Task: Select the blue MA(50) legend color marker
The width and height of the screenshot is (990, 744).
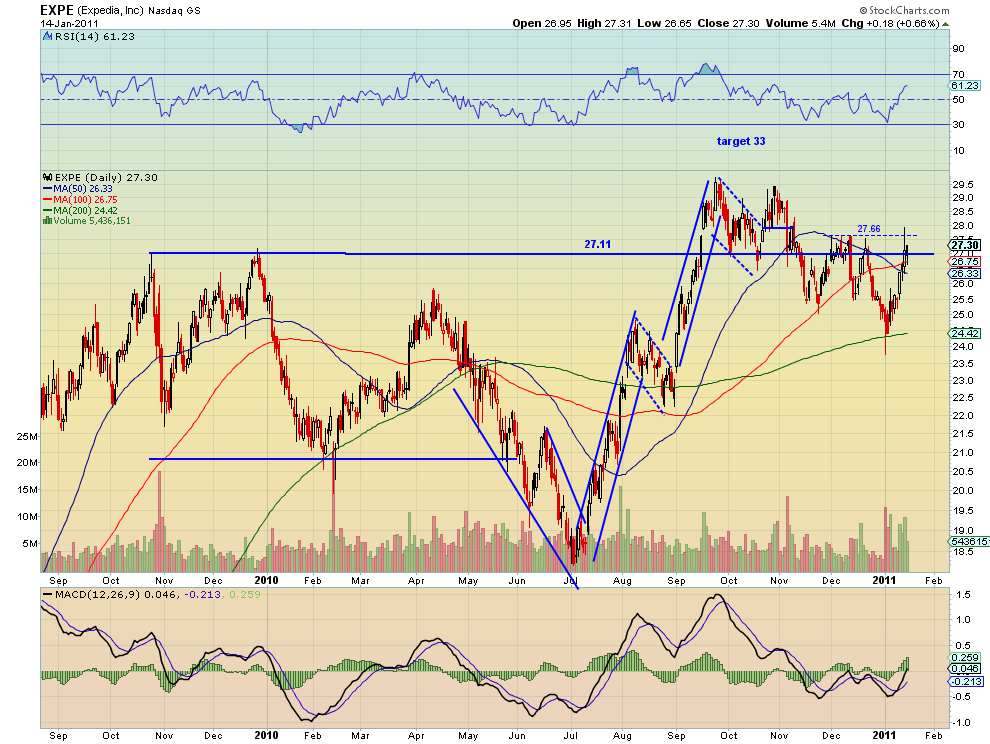Action: click(x=47, y=189)
